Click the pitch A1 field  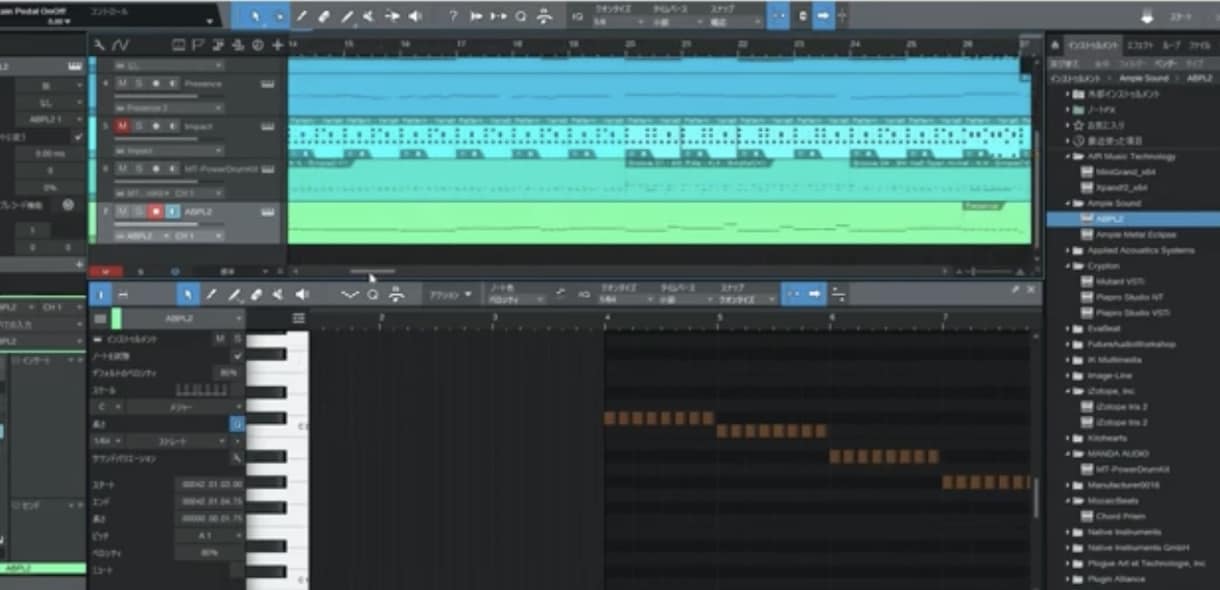pyautogui.click(x=208, y=536)
